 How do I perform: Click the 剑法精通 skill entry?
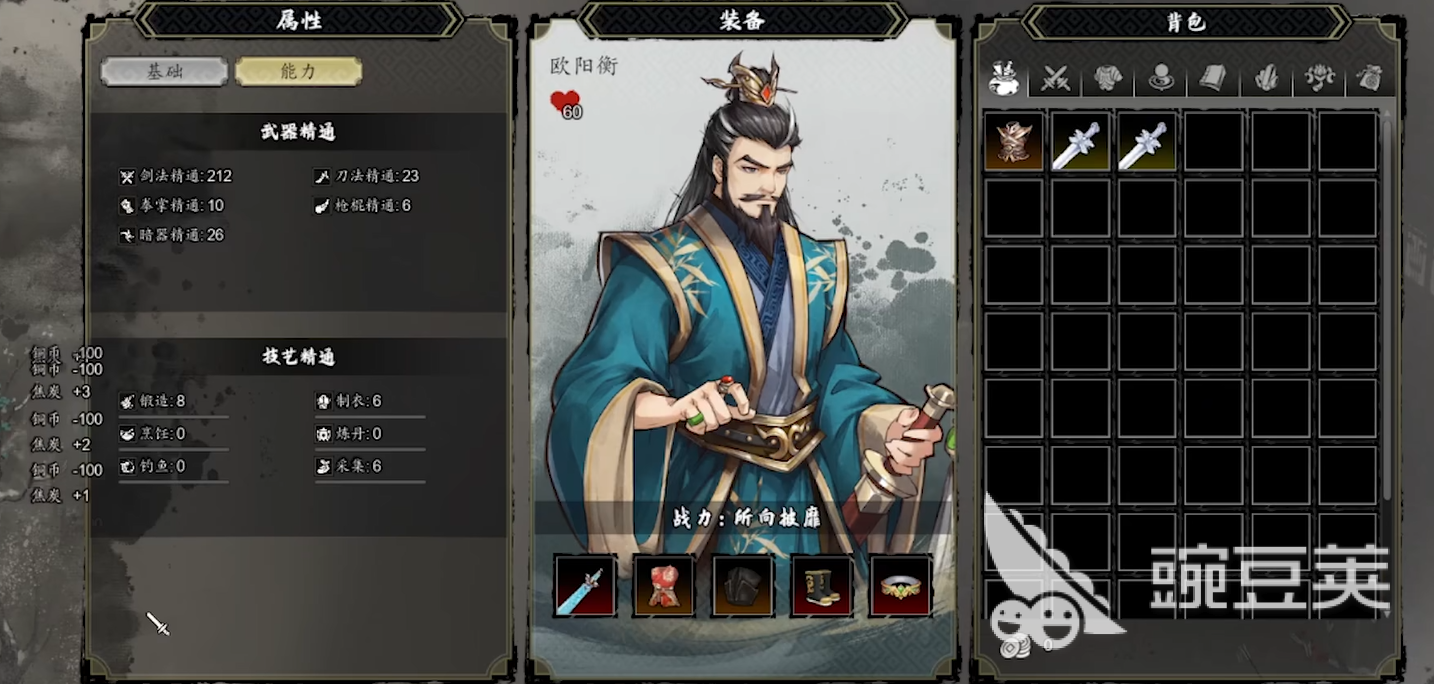pyautogui.click(x=176, y=176)
